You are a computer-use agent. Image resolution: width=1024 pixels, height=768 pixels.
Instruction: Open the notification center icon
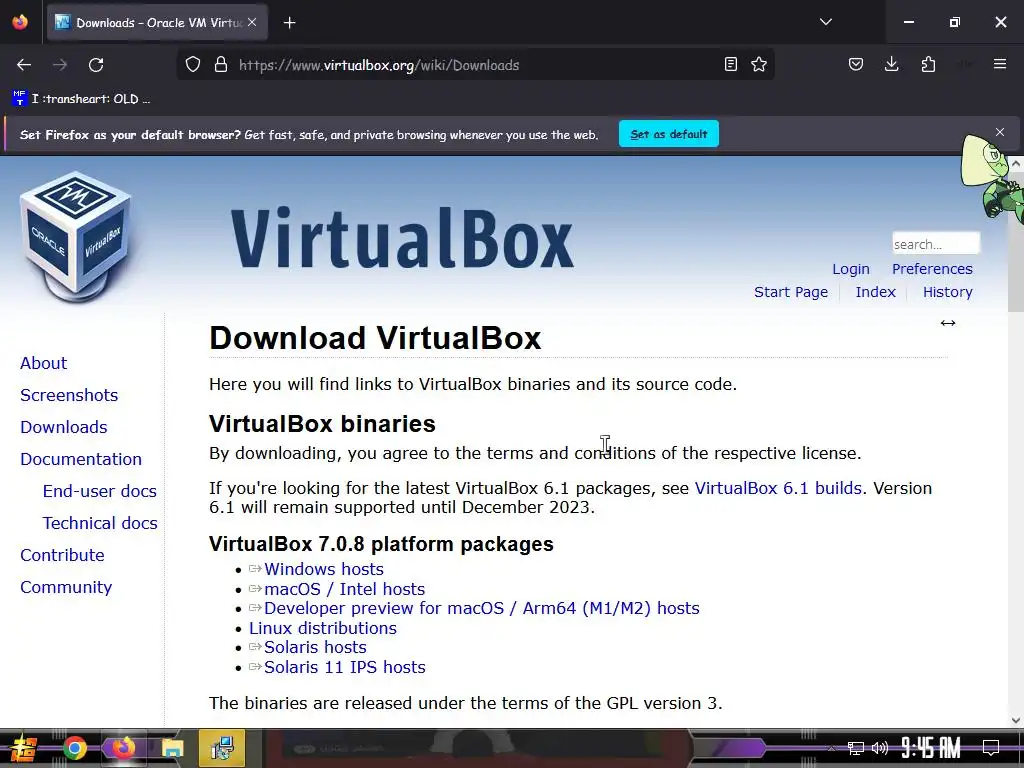click(x=991, y=748)
